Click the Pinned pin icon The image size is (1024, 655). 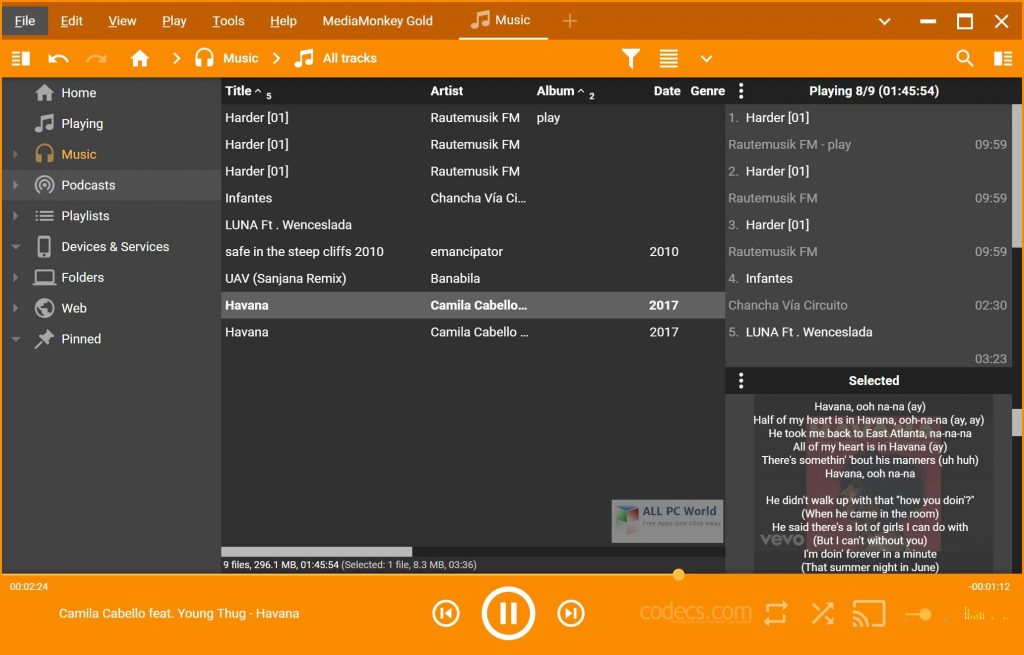[44, 338]
